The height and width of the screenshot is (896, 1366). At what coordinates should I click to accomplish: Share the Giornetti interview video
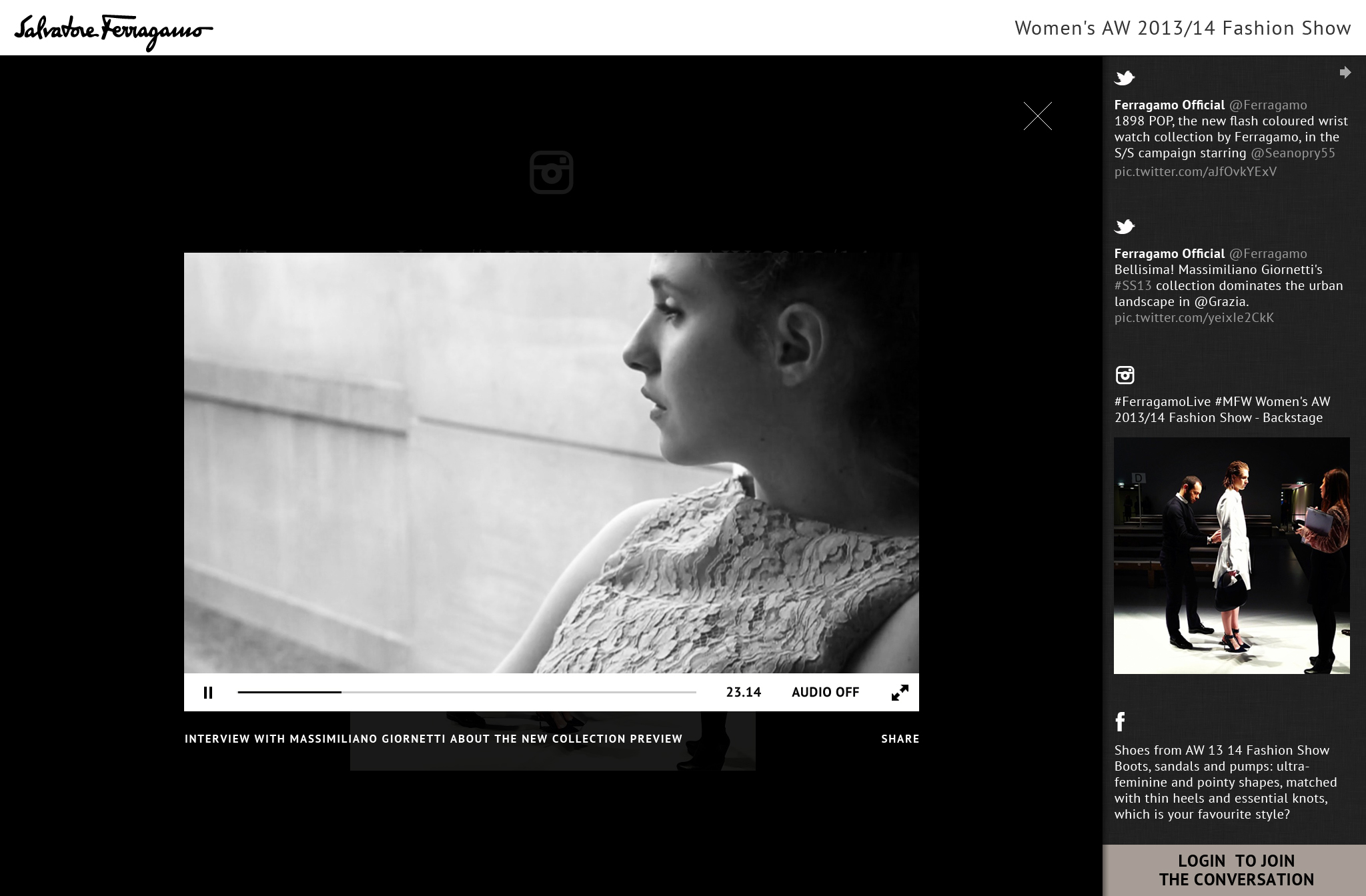click(900, 739)
